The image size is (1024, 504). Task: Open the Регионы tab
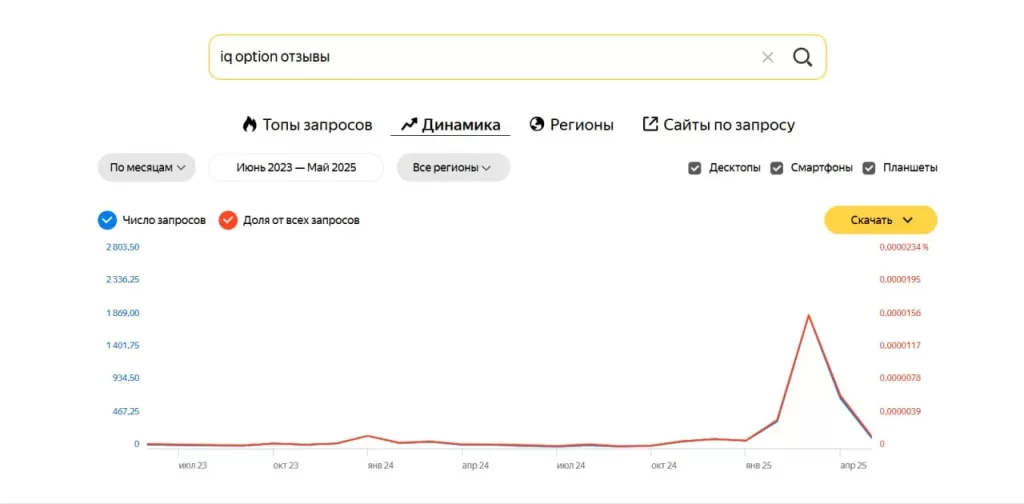click(x=571, y=124)
